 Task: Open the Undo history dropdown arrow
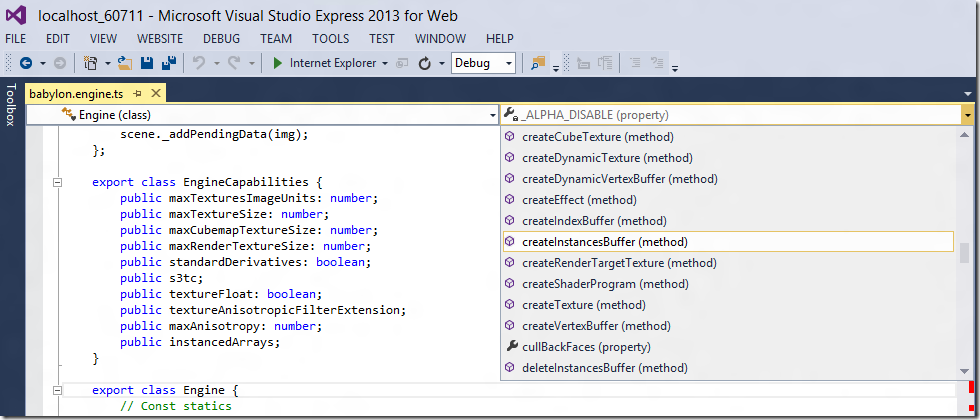click(216, 64)
